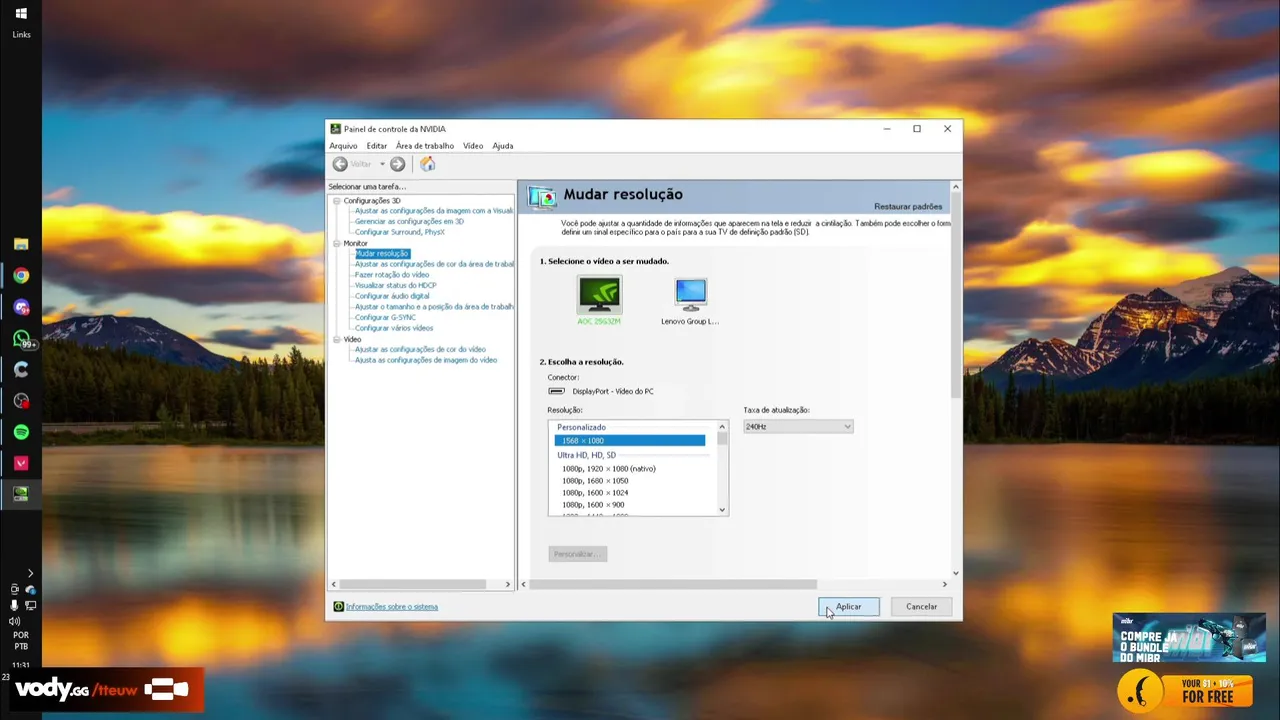Open WhatsApp from taskbar

click(x=21, y=339)
